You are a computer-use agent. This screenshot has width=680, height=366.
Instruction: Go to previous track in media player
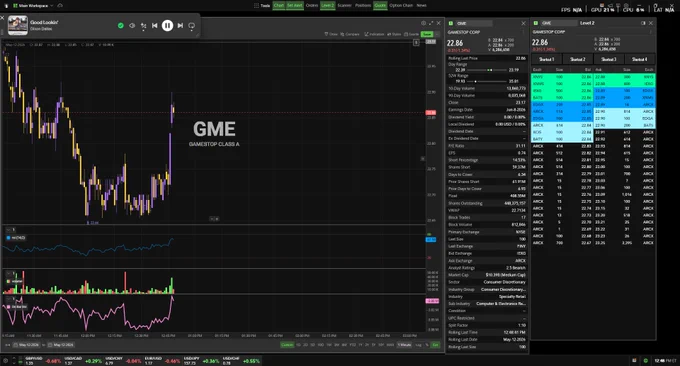[154, 26]
